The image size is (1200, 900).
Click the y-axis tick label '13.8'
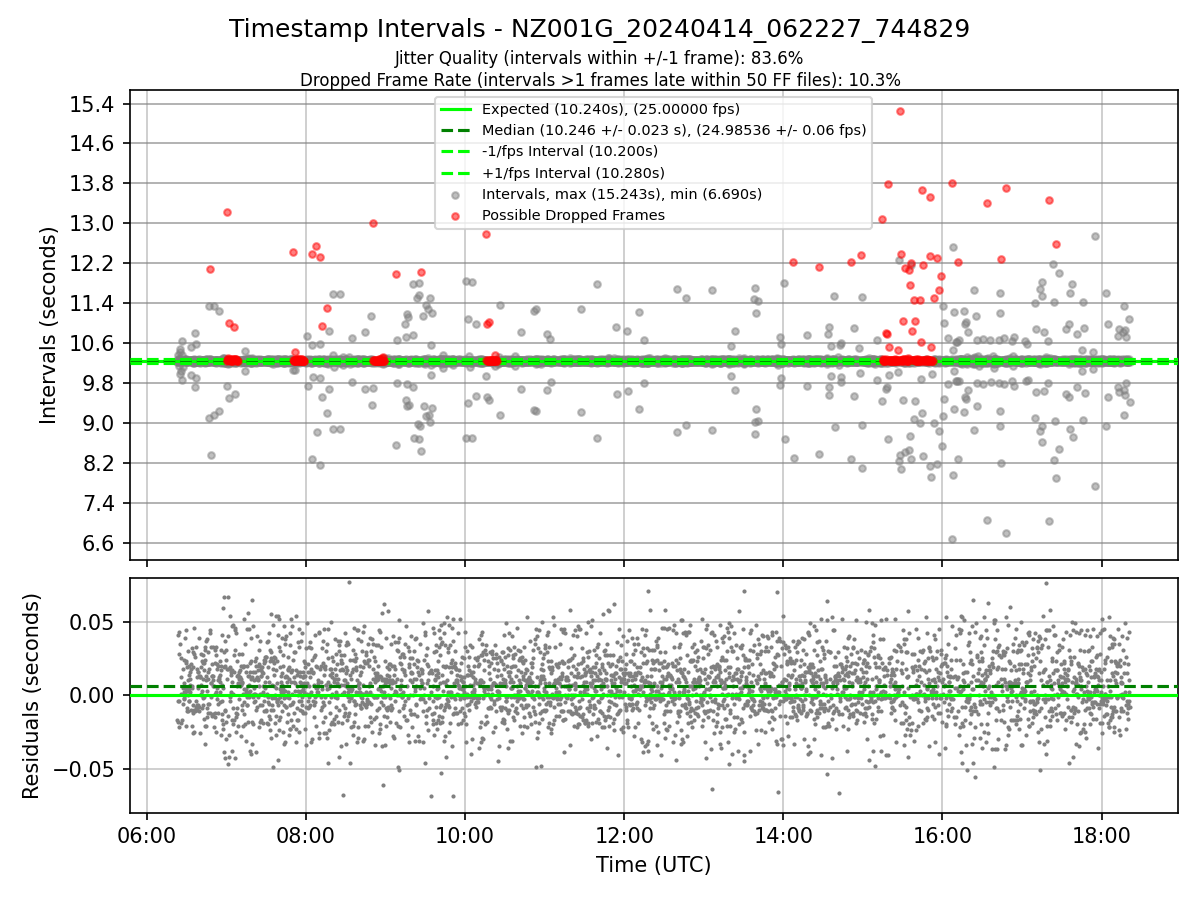[94, 184]
